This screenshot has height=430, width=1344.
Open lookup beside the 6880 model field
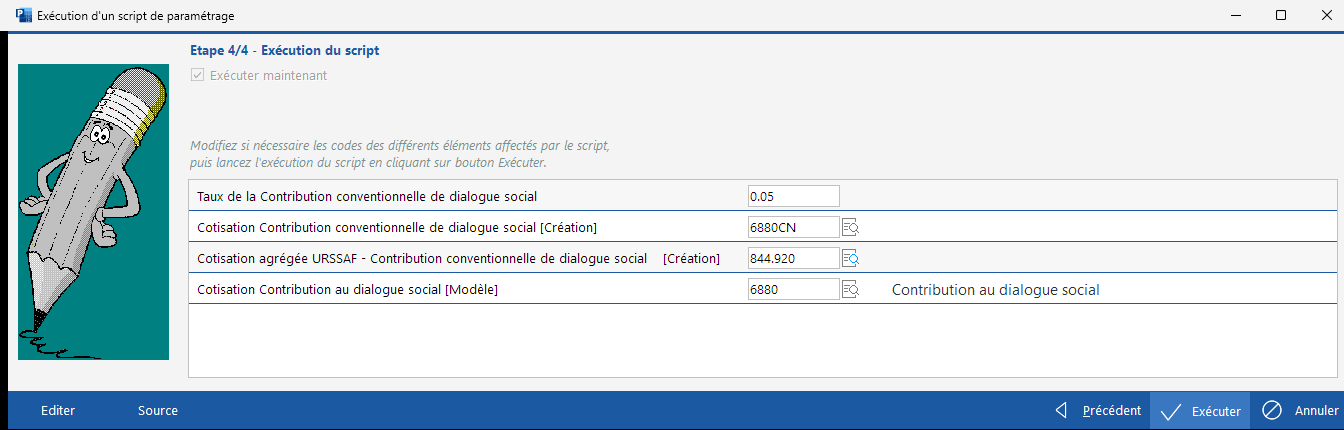(851, 290)
